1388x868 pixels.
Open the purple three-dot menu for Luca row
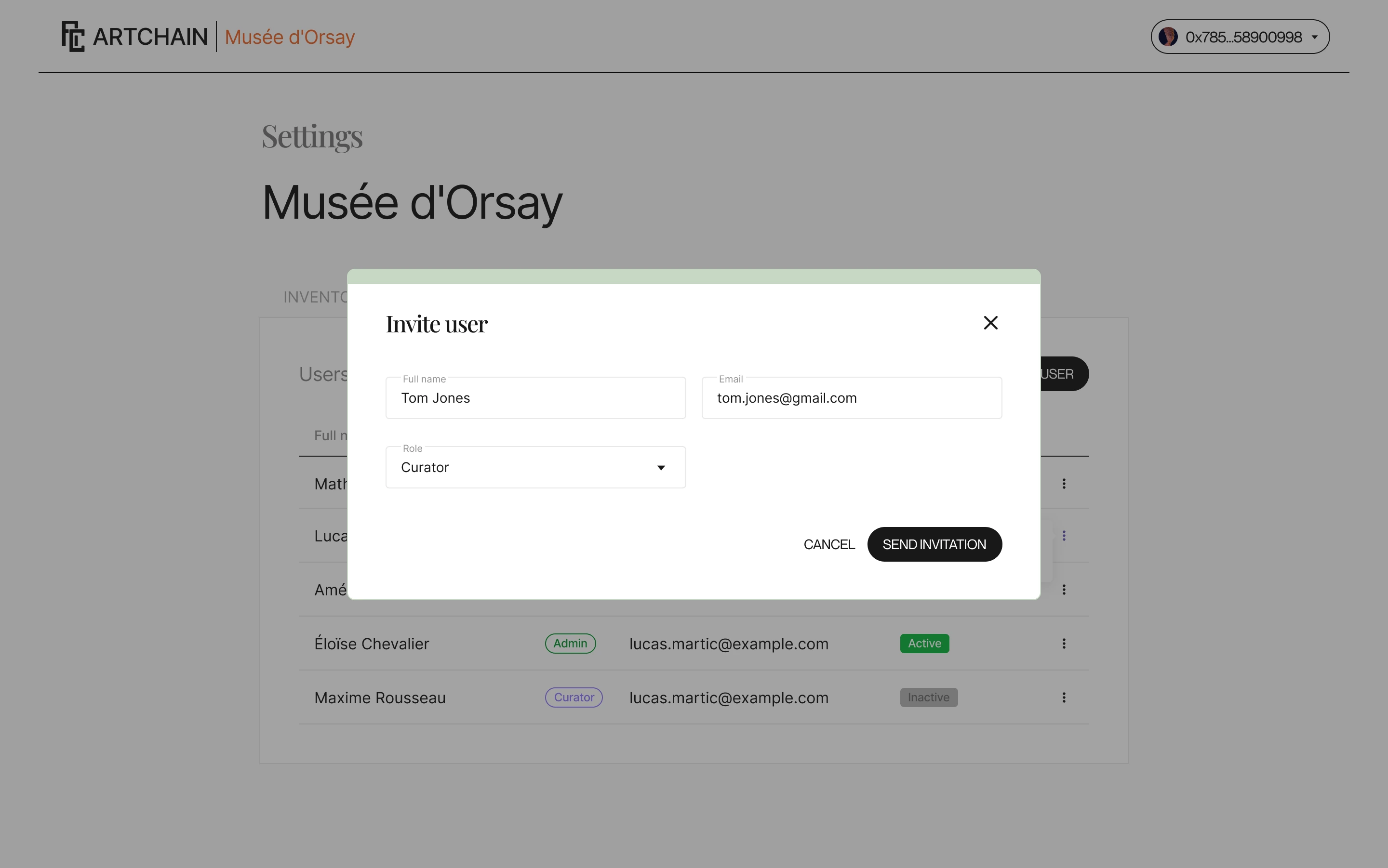1064,536
